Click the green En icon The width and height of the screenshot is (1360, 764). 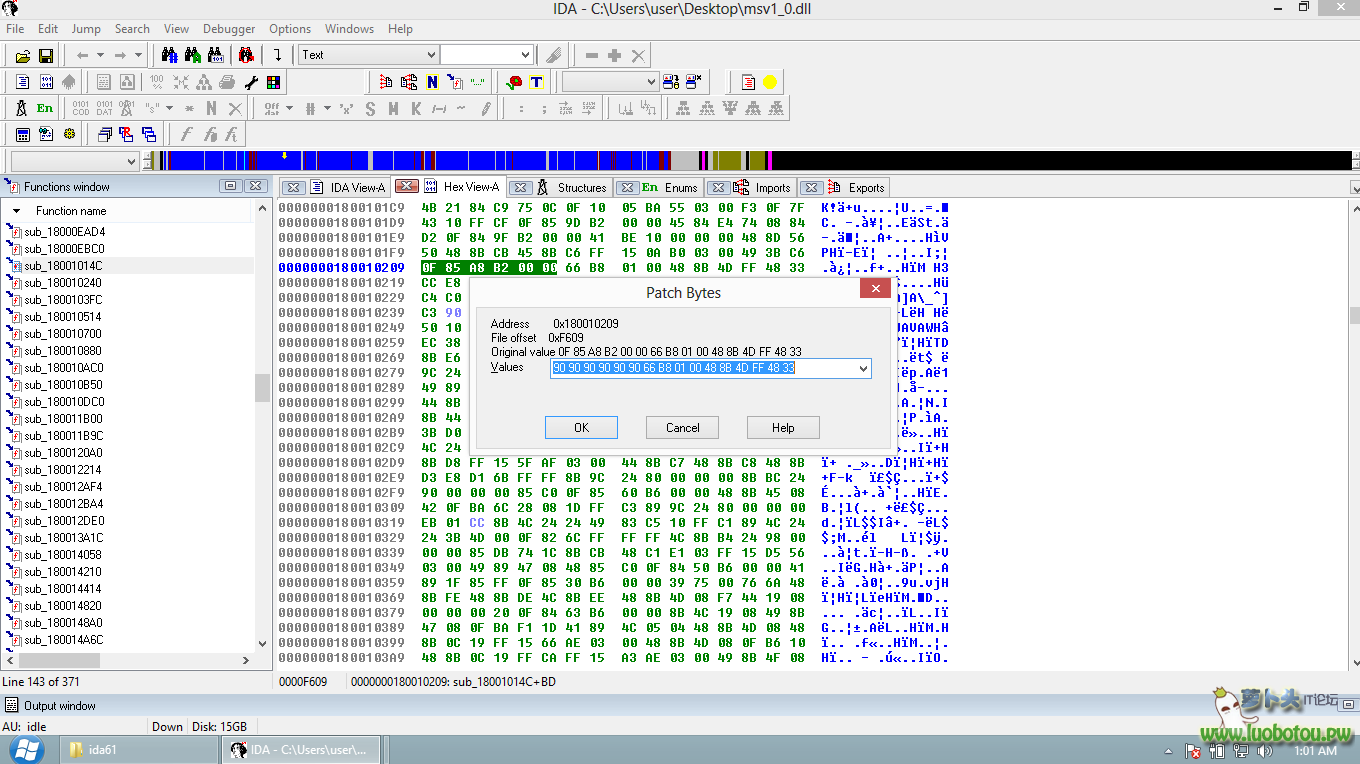(45, 108)
